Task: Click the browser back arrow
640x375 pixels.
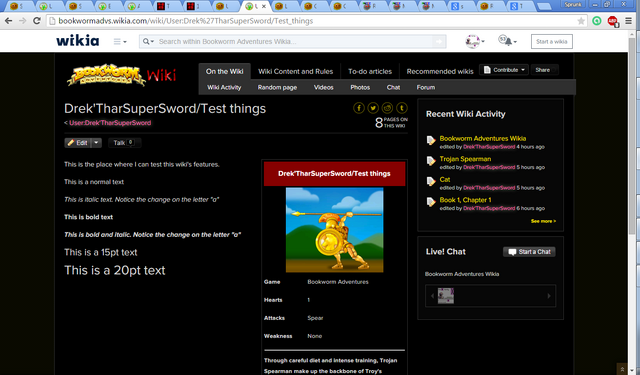Action: pyautogui.click(x=8, y=21)
